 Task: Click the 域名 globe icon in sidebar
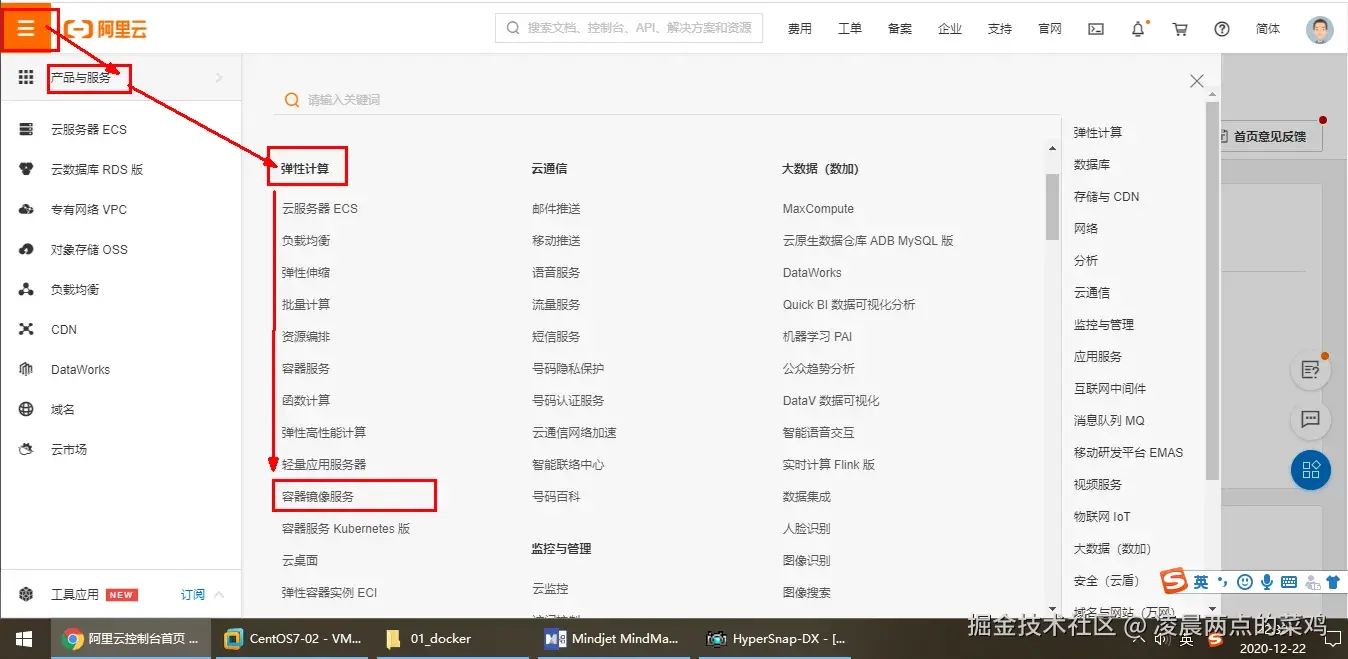tap(27, 409)
